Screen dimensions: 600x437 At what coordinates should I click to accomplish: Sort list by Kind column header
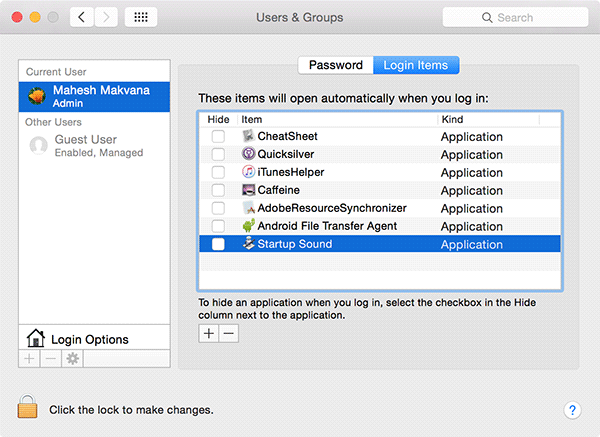[488, 119]
